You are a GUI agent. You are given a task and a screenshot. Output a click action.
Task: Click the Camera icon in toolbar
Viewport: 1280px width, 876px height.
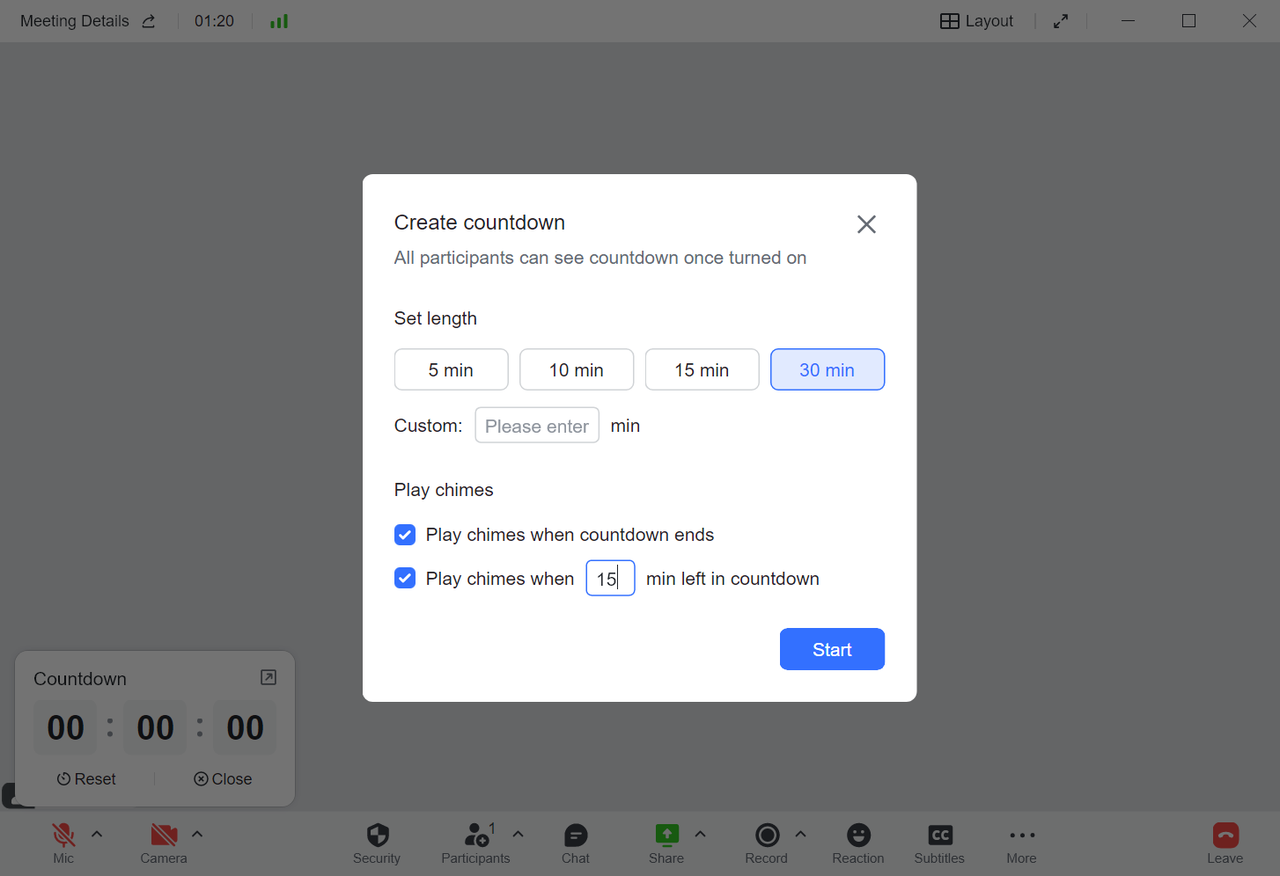pyautogui.click(x=164, y=835)
